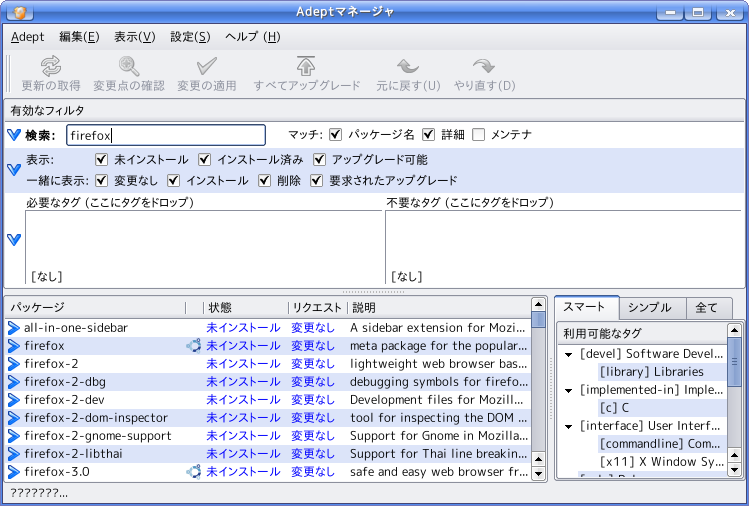Click the package list scrollbar thumb
749x506 pixels.
click(538, 320)
